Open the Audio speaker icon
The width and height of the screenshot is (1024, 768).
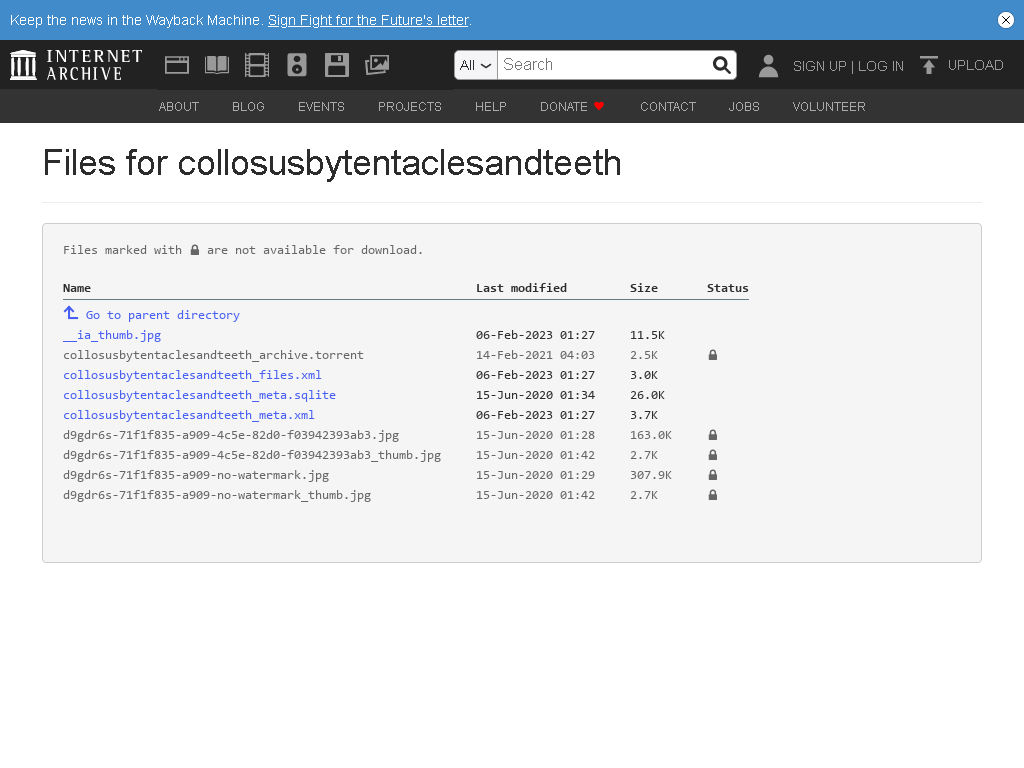[x=296, y=65]
